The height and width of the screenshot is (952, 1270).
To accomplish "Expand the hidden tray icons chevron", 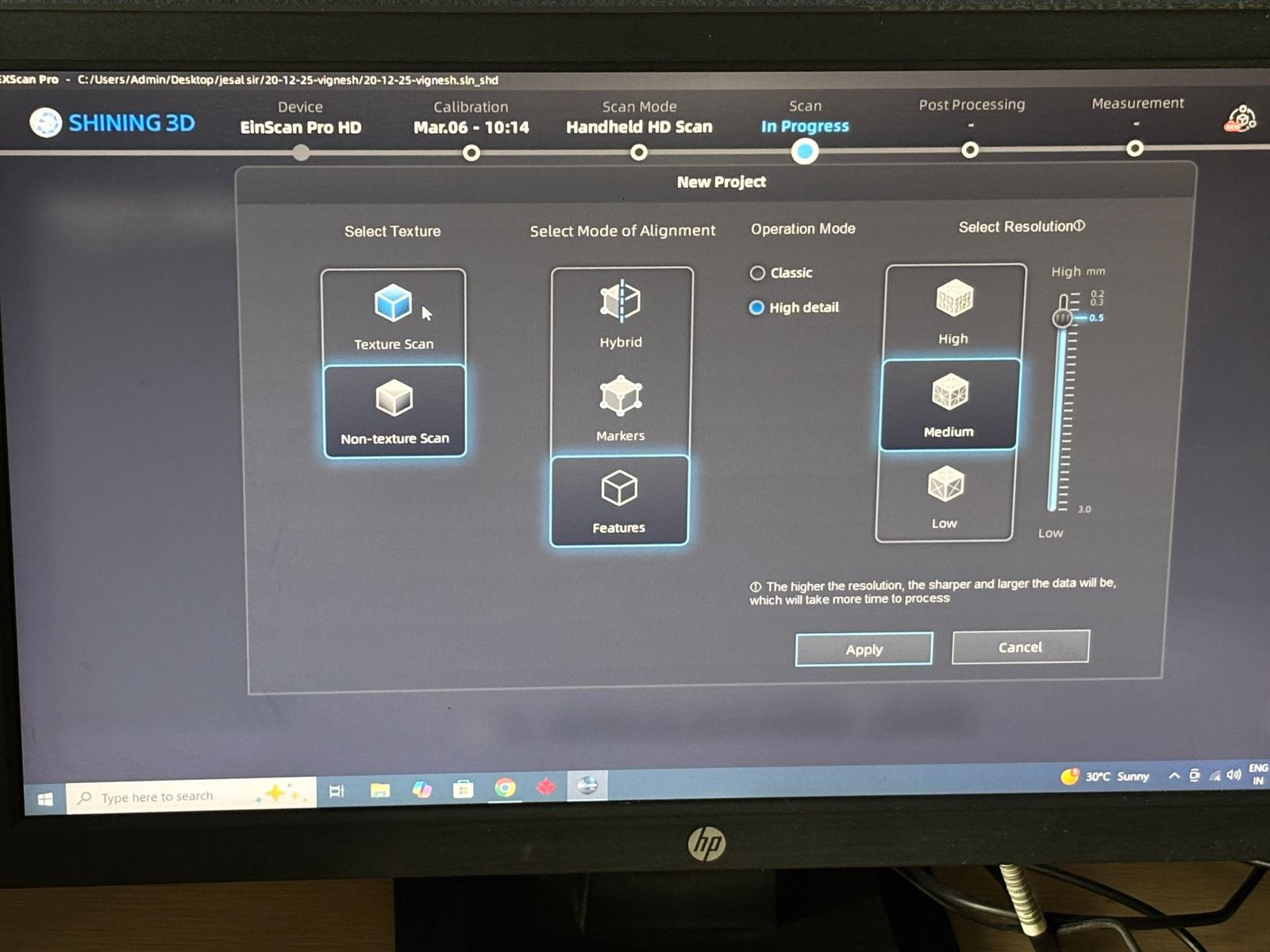I will [1174, 776].
